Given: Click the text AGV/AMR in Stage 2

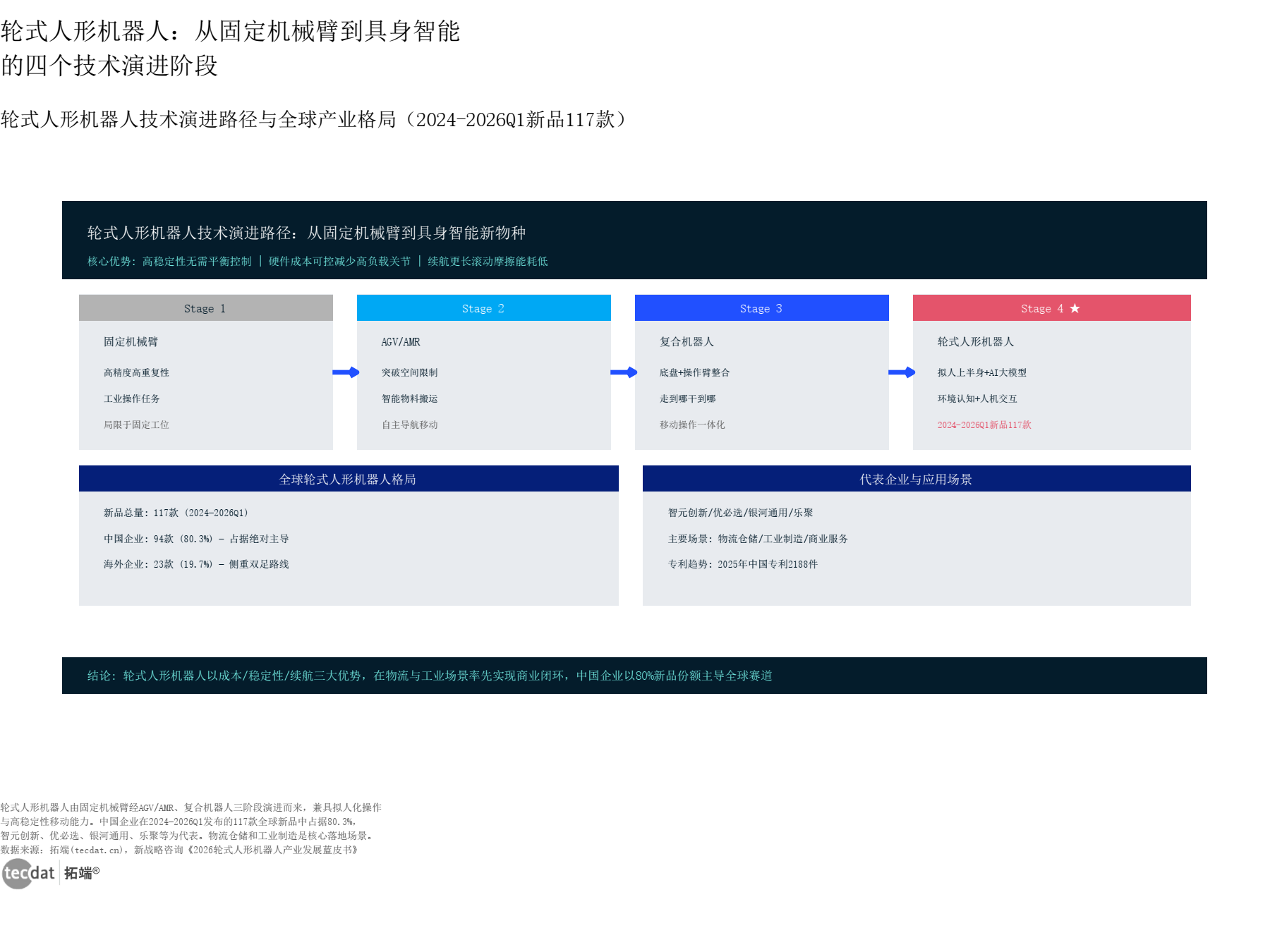Looking at the screenshot, I should point(401,342).
